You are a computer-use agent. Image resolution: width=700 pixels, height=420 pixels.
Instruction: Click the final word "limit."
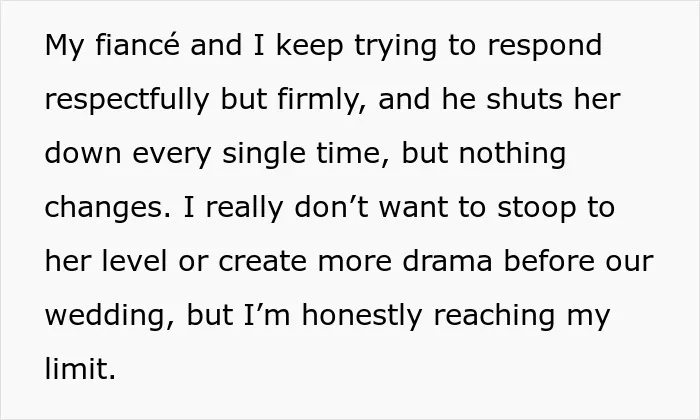point(80,369)
